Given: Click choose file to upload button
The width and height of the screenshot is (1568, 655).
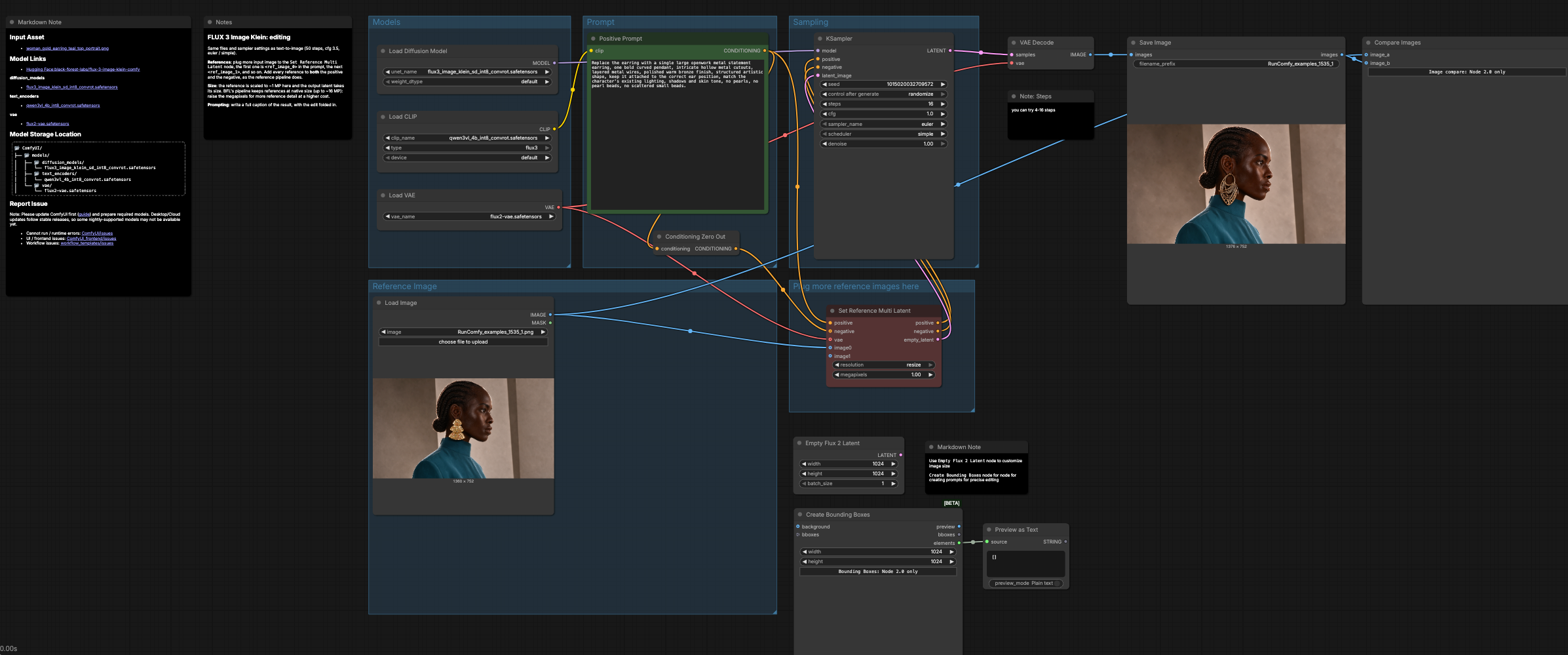Looking at the screenshot, I should click(x=463, y=342).
